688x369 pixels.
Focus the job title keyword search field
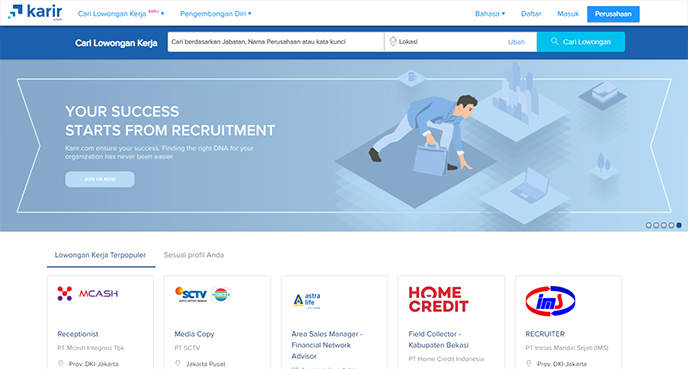point(276,42)
